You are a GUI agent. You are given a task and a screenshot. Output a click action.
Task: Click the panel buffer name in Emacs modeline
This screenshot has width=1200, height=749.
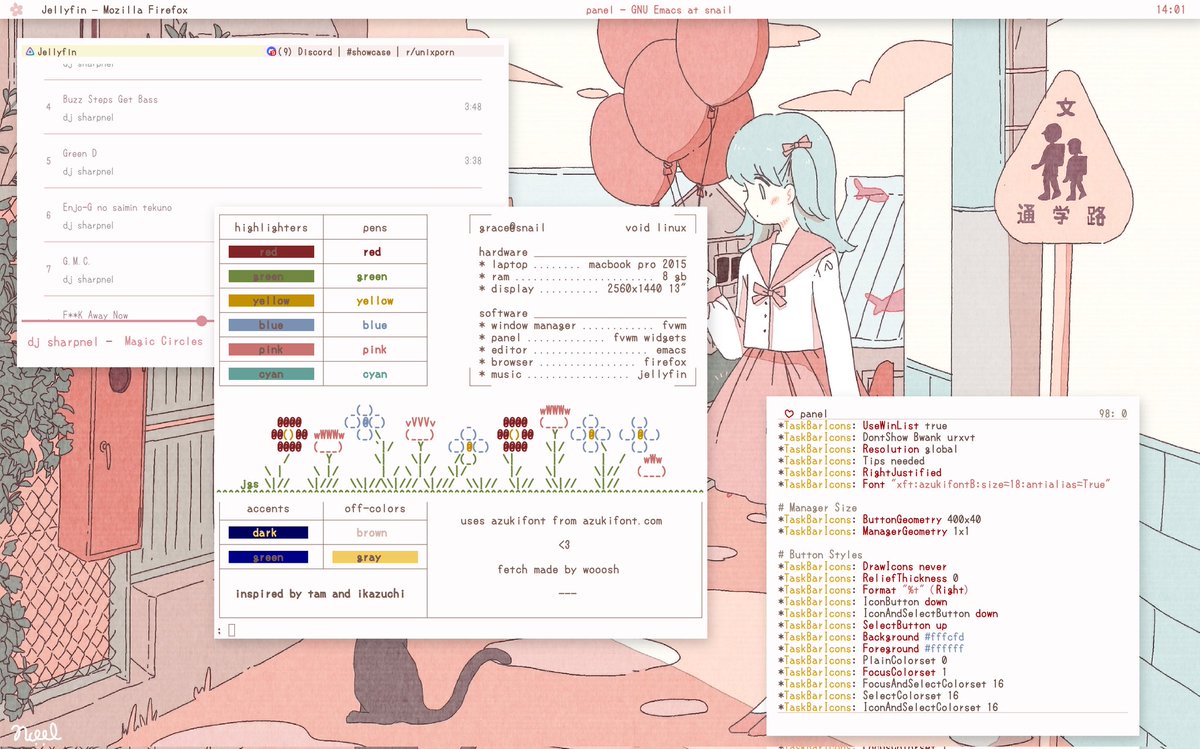click(x=814, y=413)
